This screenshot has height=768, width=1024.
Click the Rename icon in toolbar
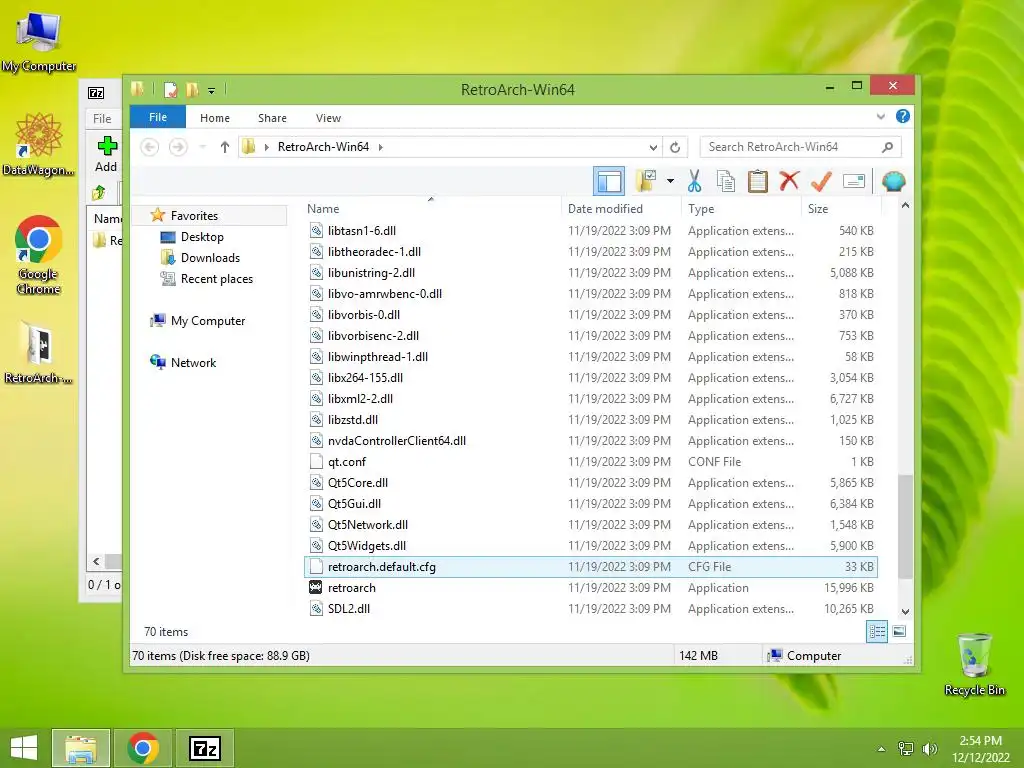[854, 181]
